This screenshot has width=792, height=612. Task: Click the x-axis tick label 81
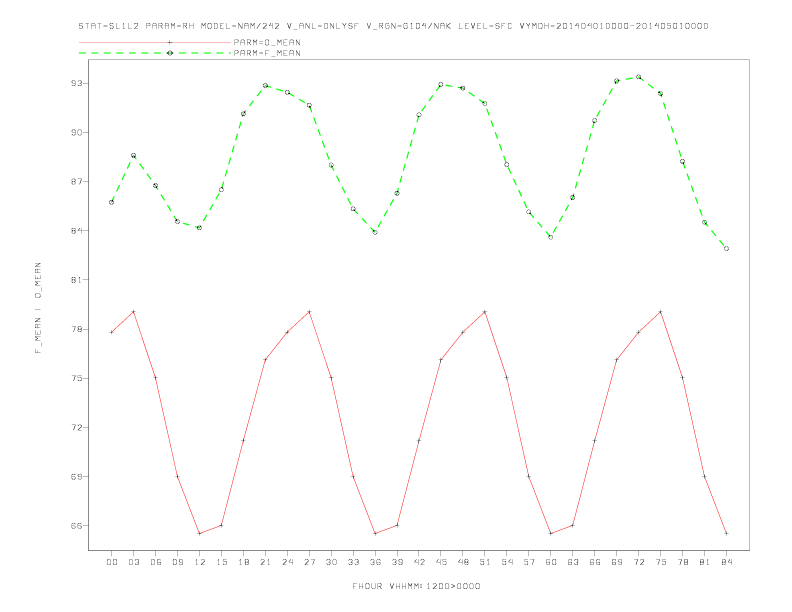705,562
